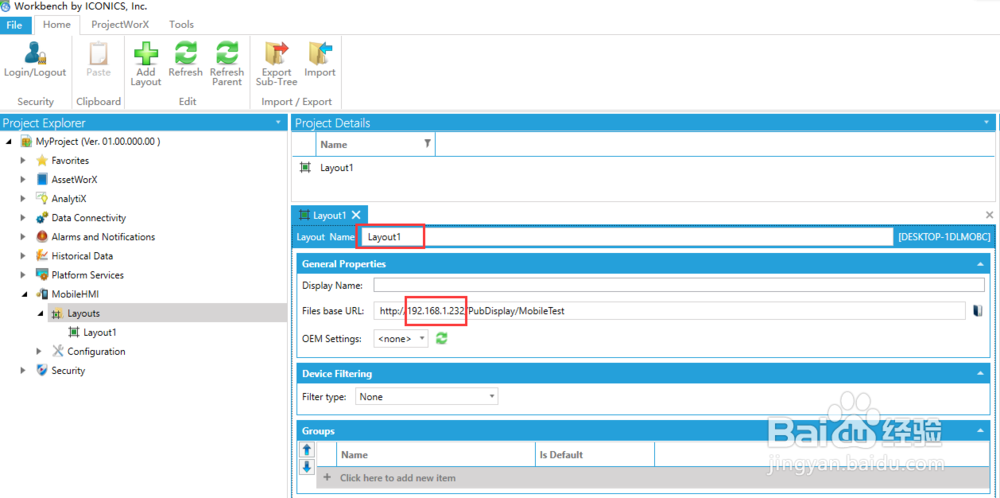This screenshot has width=1000, height=498.
Task: Expand the Platform Services node
Action: point(24,275)
